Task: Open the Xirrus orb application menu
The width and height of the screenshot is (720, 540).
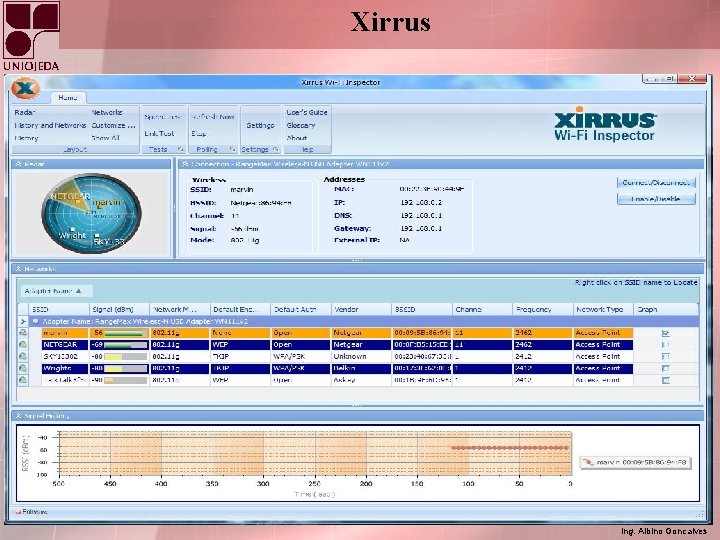Action: point(25,89)
